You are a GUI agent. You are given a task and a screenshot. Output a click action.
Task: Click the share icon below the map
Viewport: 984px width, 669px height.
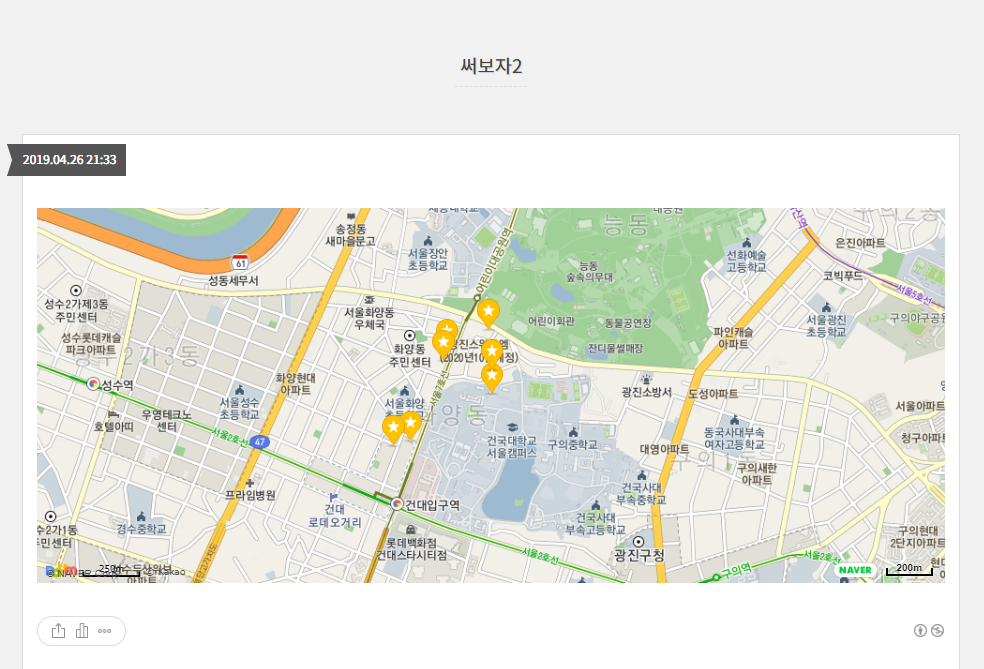point(58,631)
